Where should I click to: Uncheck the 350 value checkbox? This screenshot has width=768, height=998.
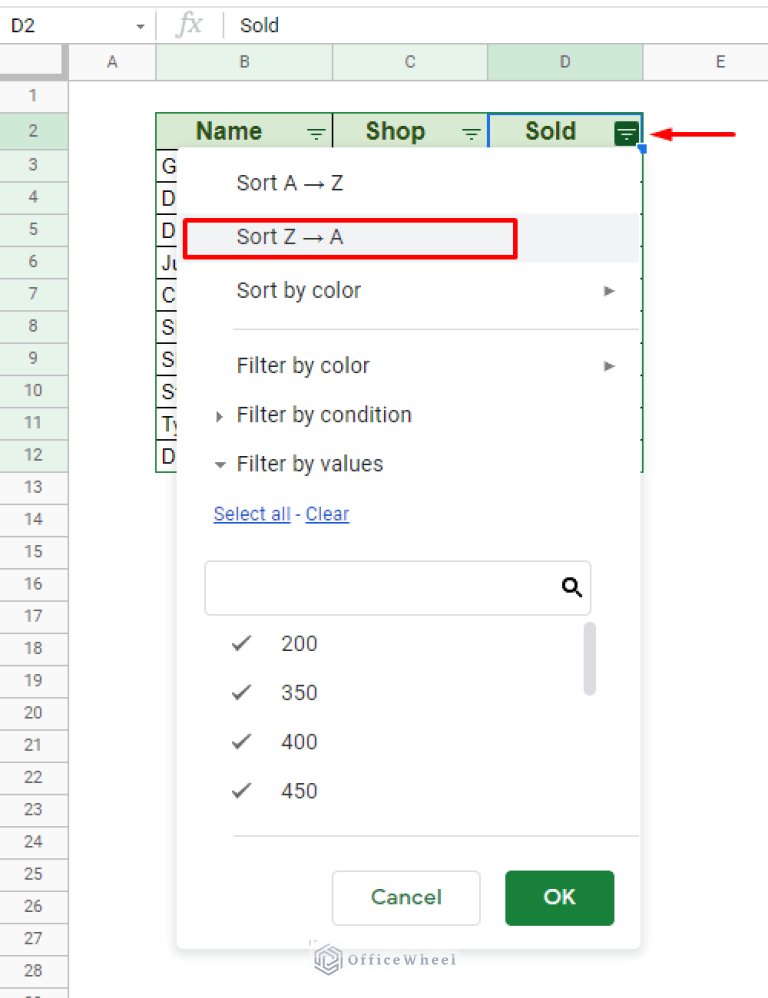point(241,693)
